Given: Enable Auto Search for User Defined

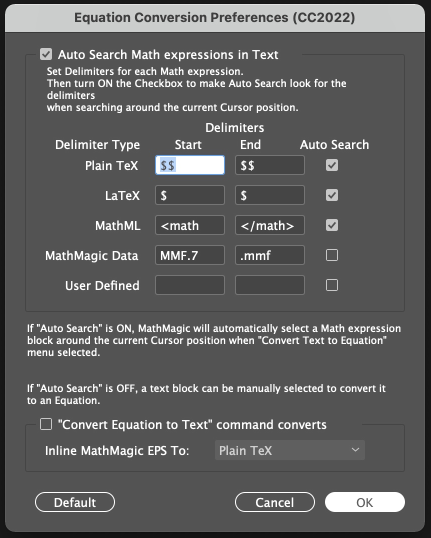Looking at the screenshot, I should pos(332,285).
